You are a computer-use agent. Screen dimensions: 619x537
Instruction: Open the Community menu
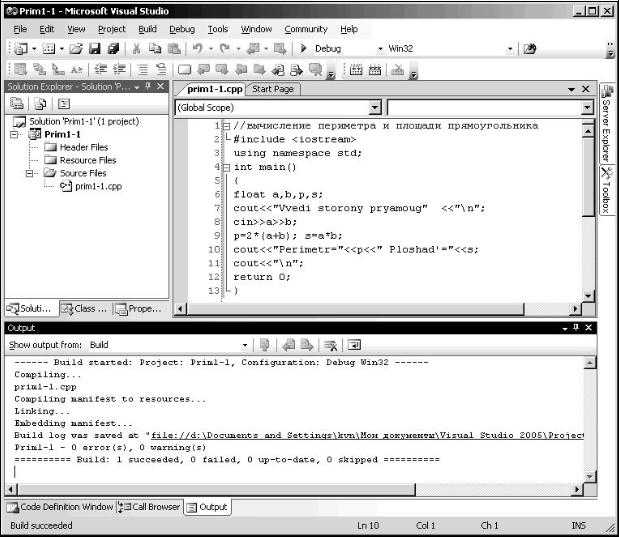306,29
